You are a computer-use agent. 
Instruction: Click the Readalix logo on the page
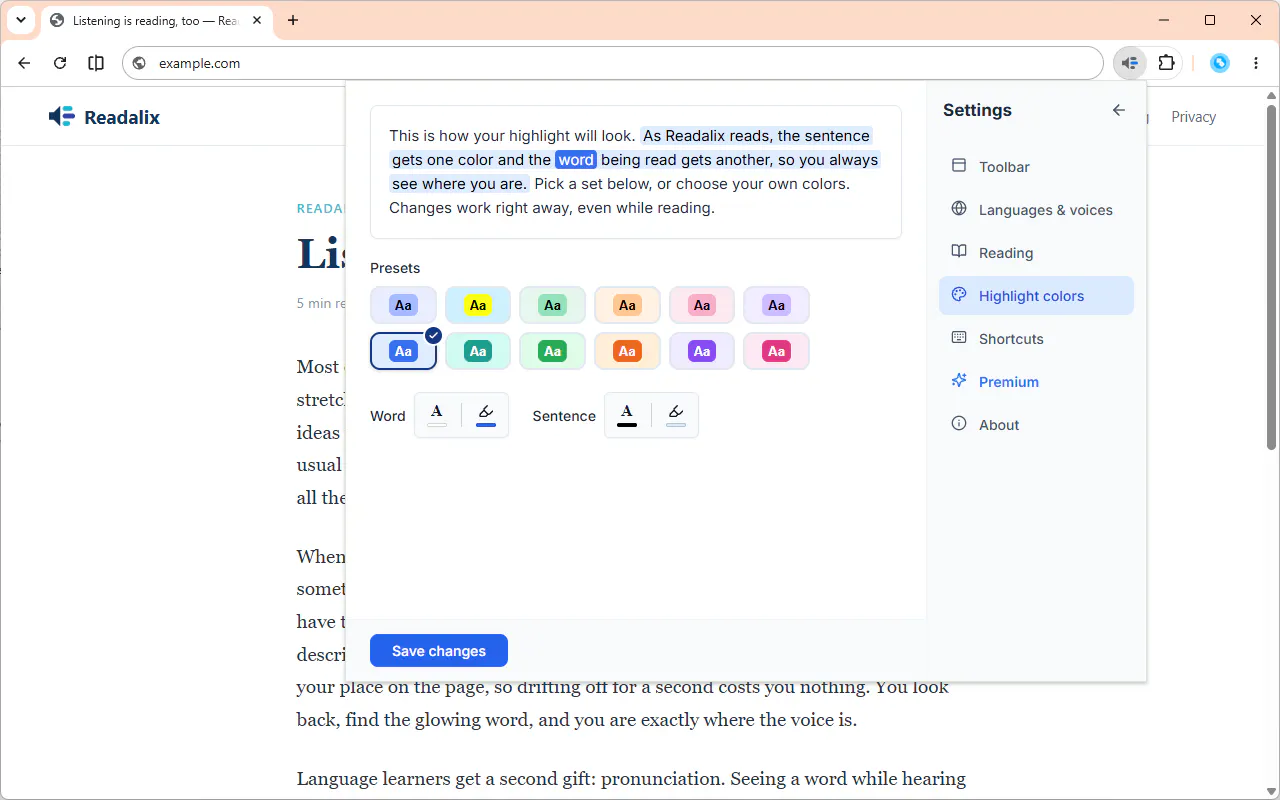coord(104,117)
